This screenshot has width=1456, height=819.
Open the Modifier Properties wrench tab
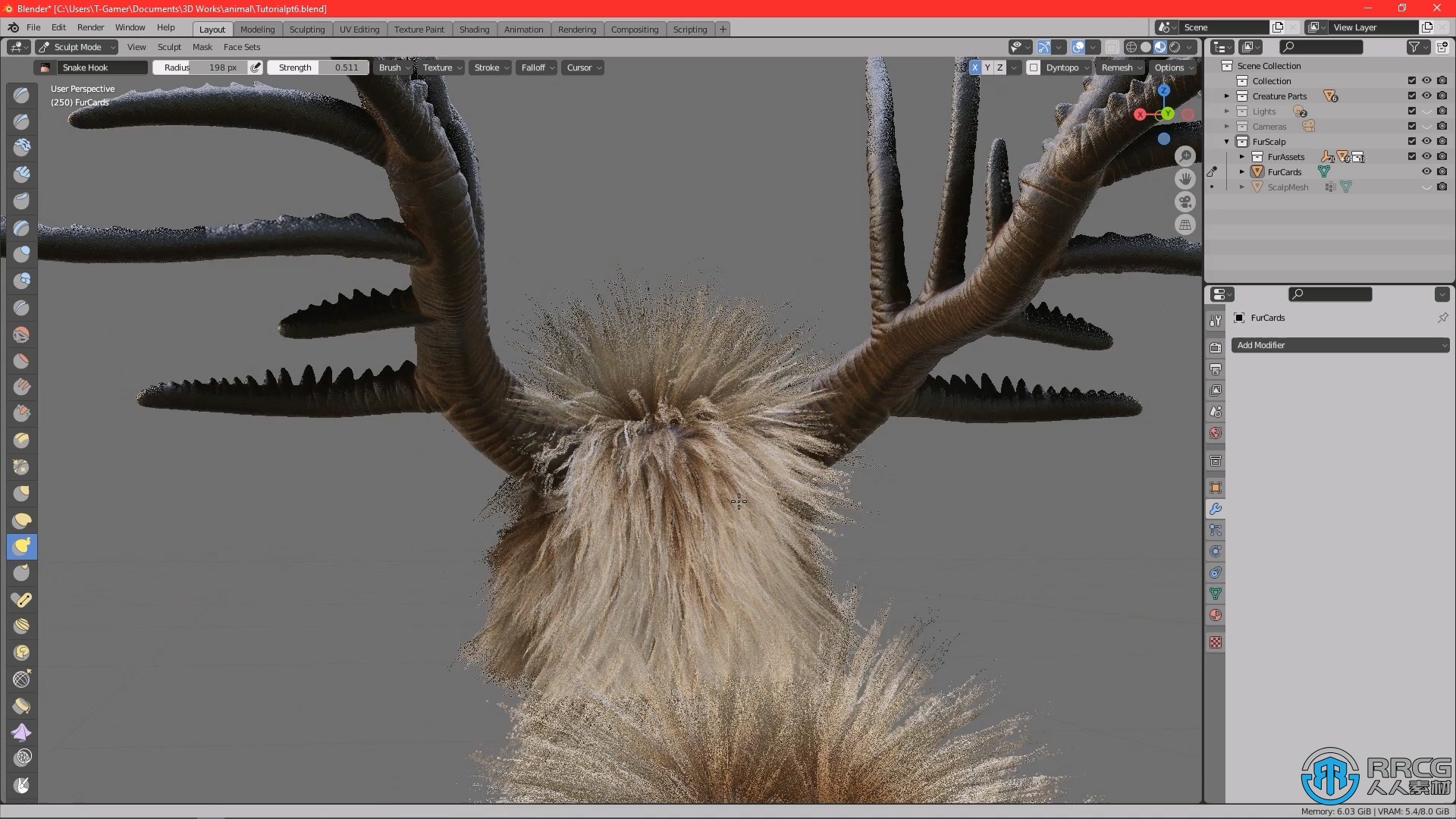click(x=1216, y=509)
